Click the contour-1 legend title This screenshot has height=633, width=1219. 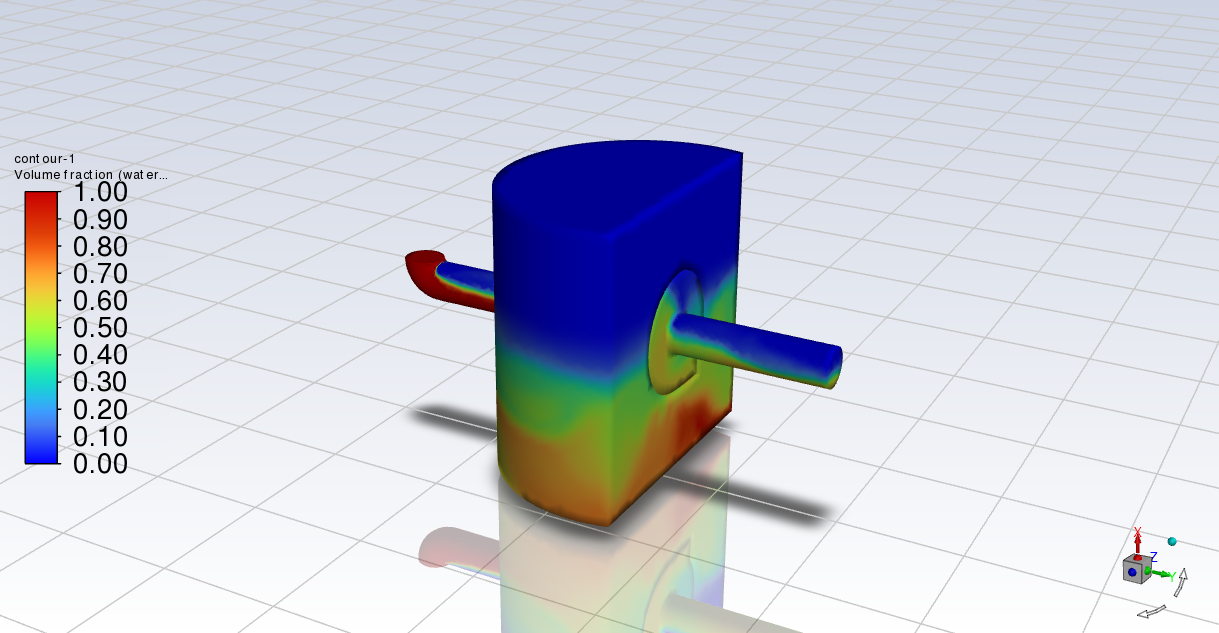(x=44, y=159)
